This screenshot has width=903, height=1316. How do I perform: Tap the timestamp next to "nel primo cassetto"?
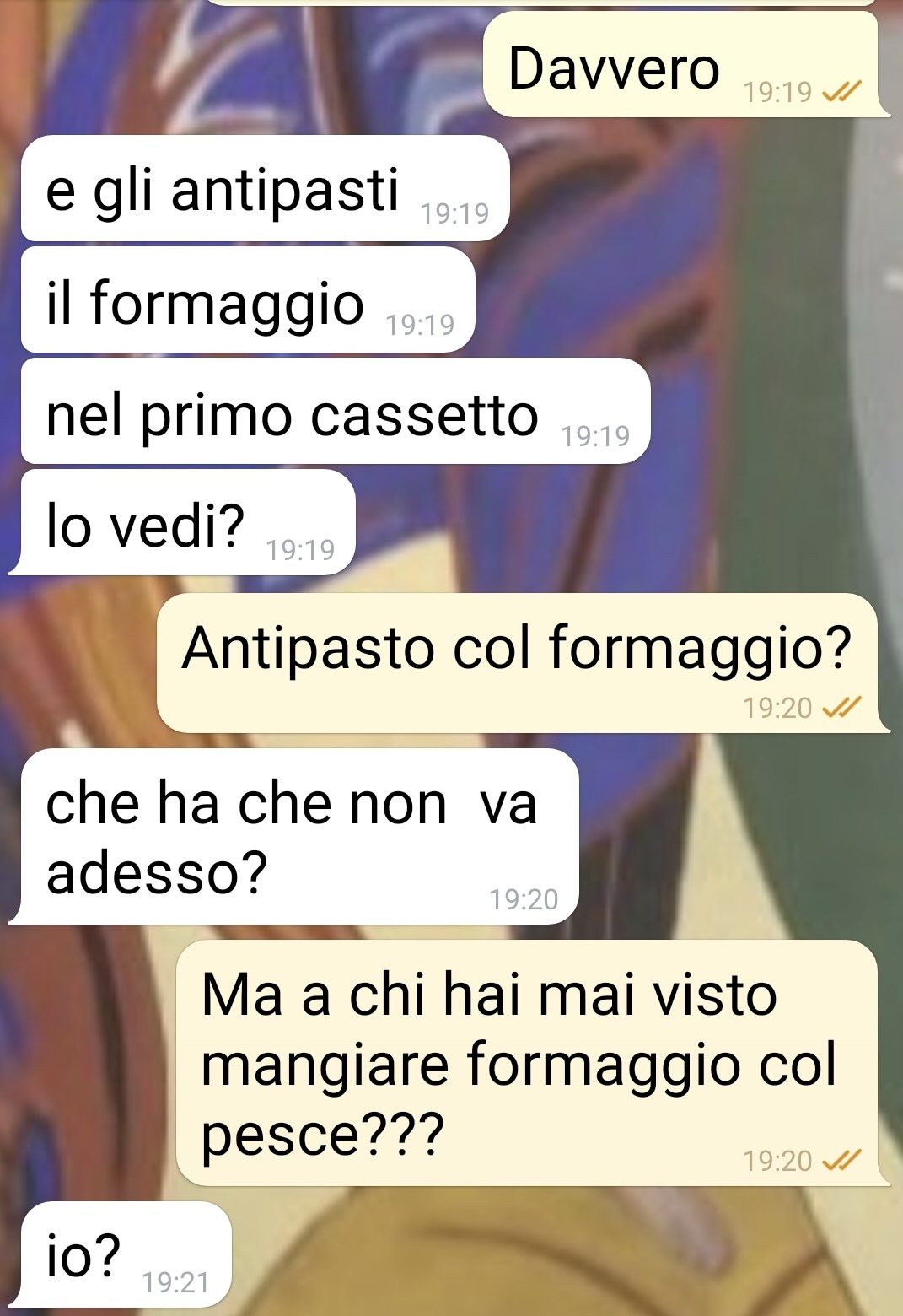click(x=595, y=436)
